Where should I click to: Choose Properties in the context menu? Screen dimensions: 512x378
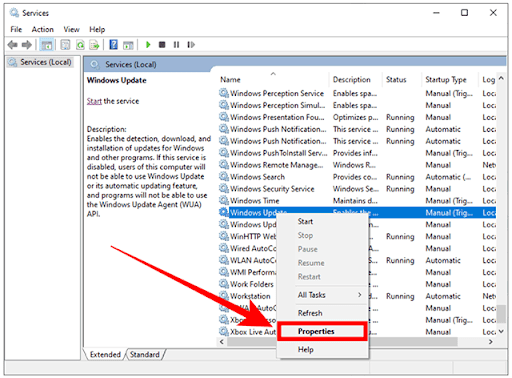tap(322, 331)
